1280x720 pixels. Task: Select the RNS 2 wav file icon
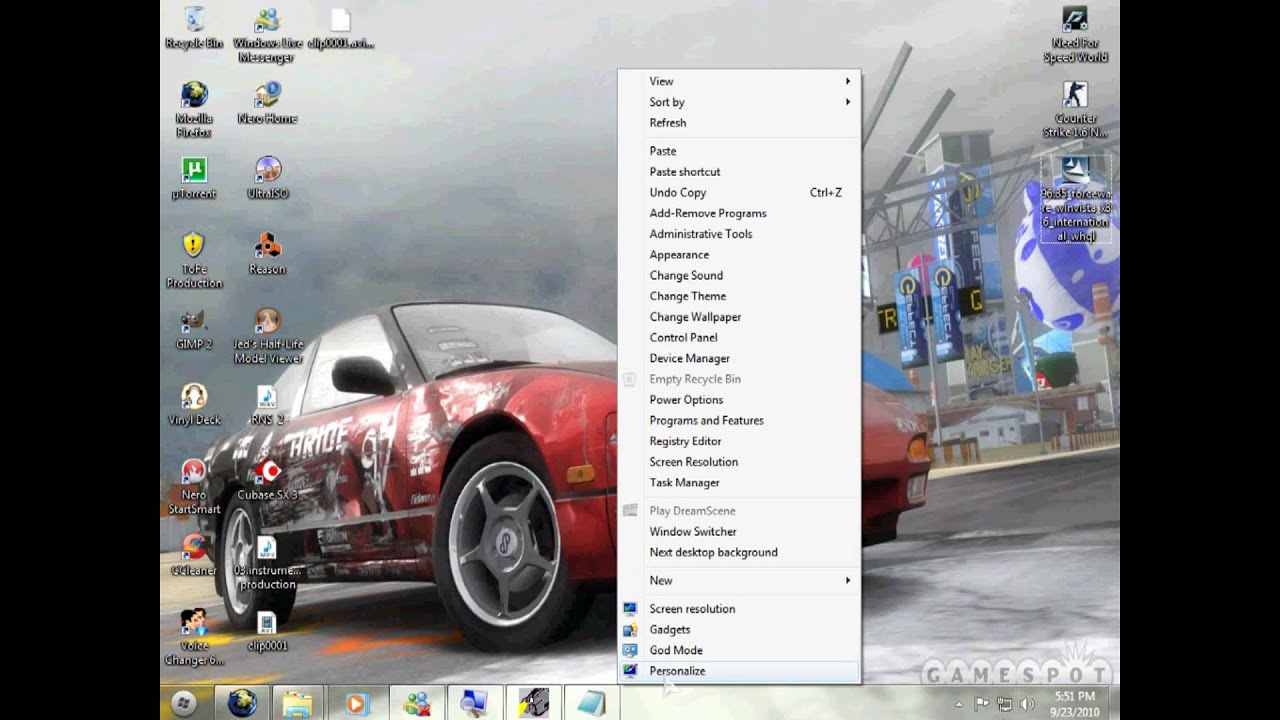click(x=267, y=404)
